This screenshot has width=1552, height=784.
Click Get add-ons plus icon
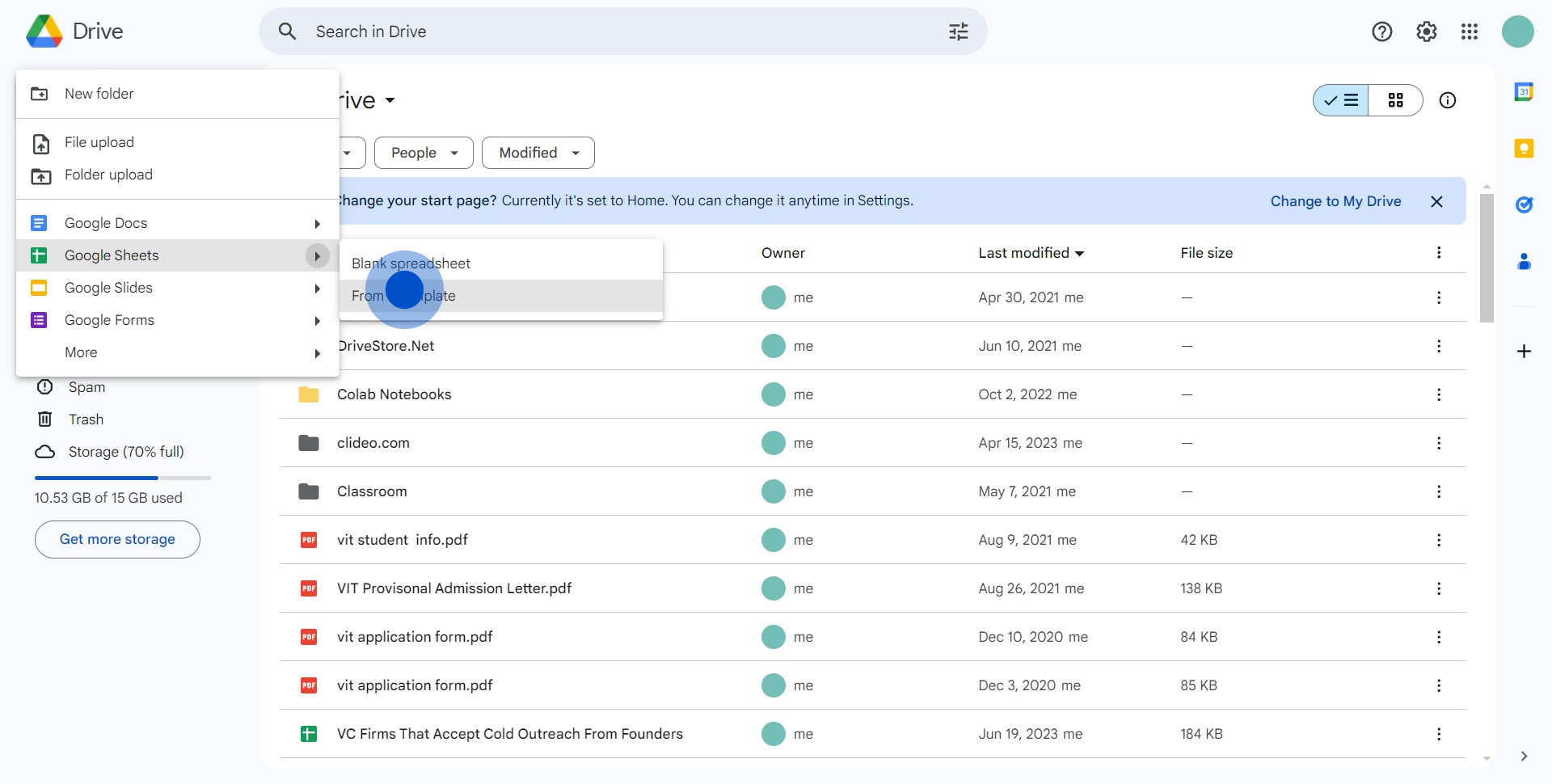tap(1524, 352)
